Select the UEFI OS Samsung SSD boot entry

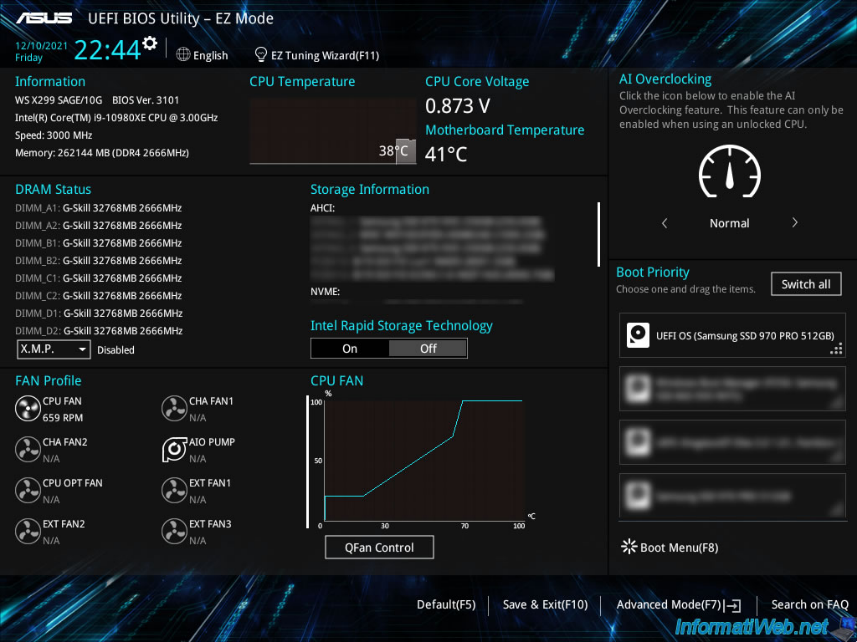coord(732,333)
